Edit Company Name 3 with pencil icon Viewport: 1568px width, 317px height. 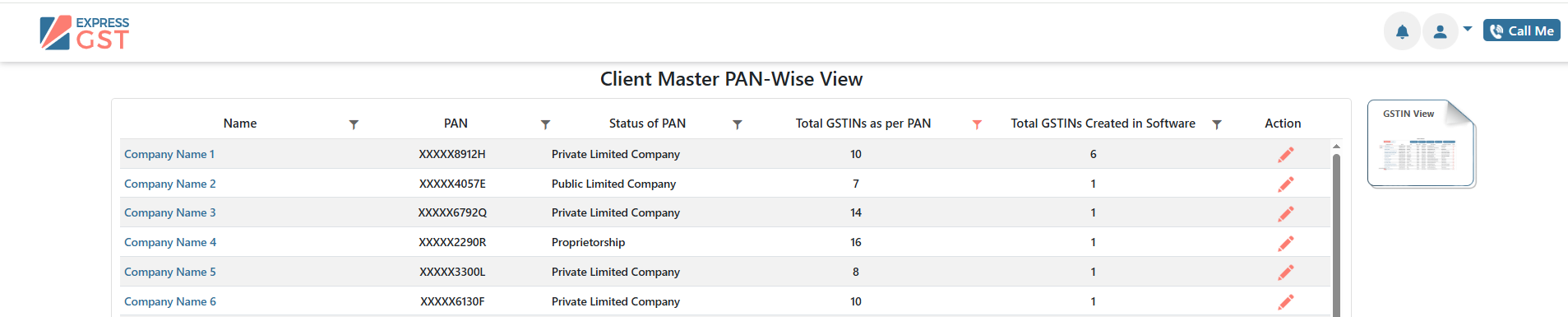coord(1286,214)
